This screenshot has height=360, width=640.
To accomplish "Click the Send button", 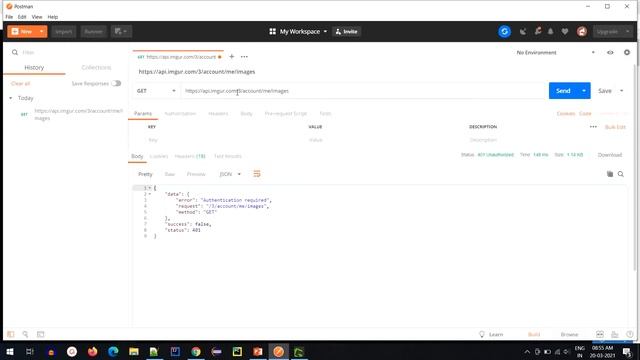I will (563, 91).
